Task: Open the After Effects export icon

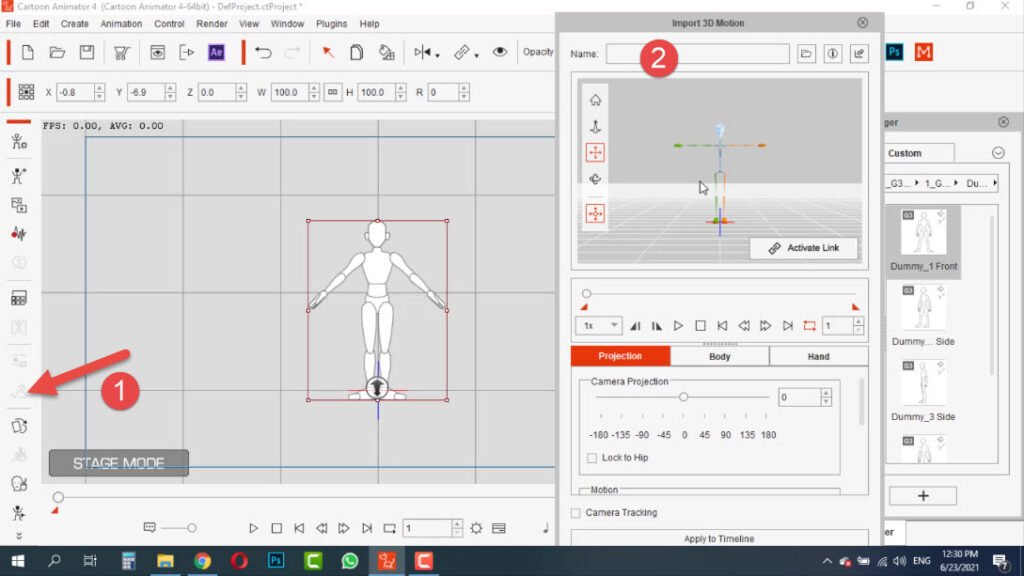Action: coord(216,52)
